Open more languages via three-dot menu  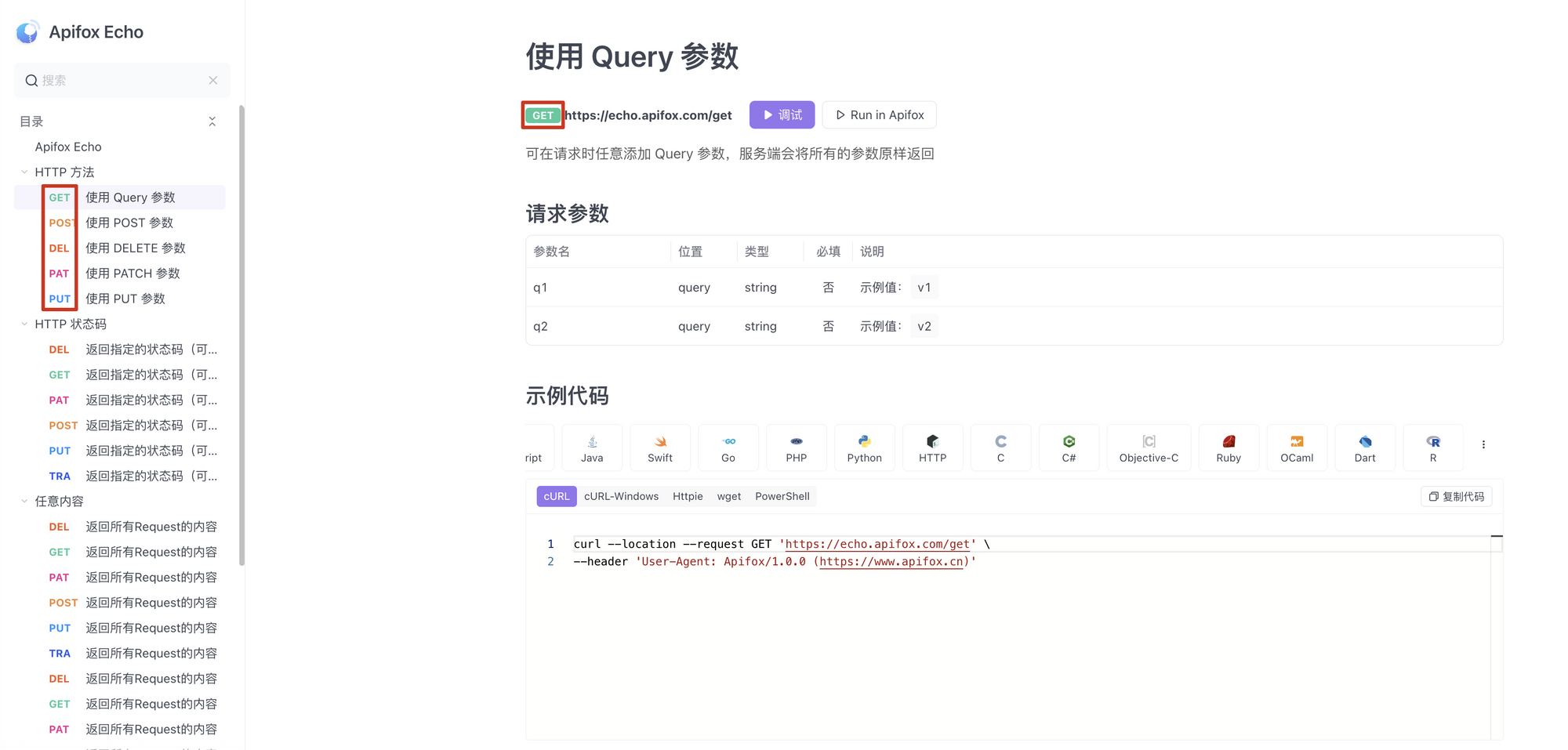1483,444
